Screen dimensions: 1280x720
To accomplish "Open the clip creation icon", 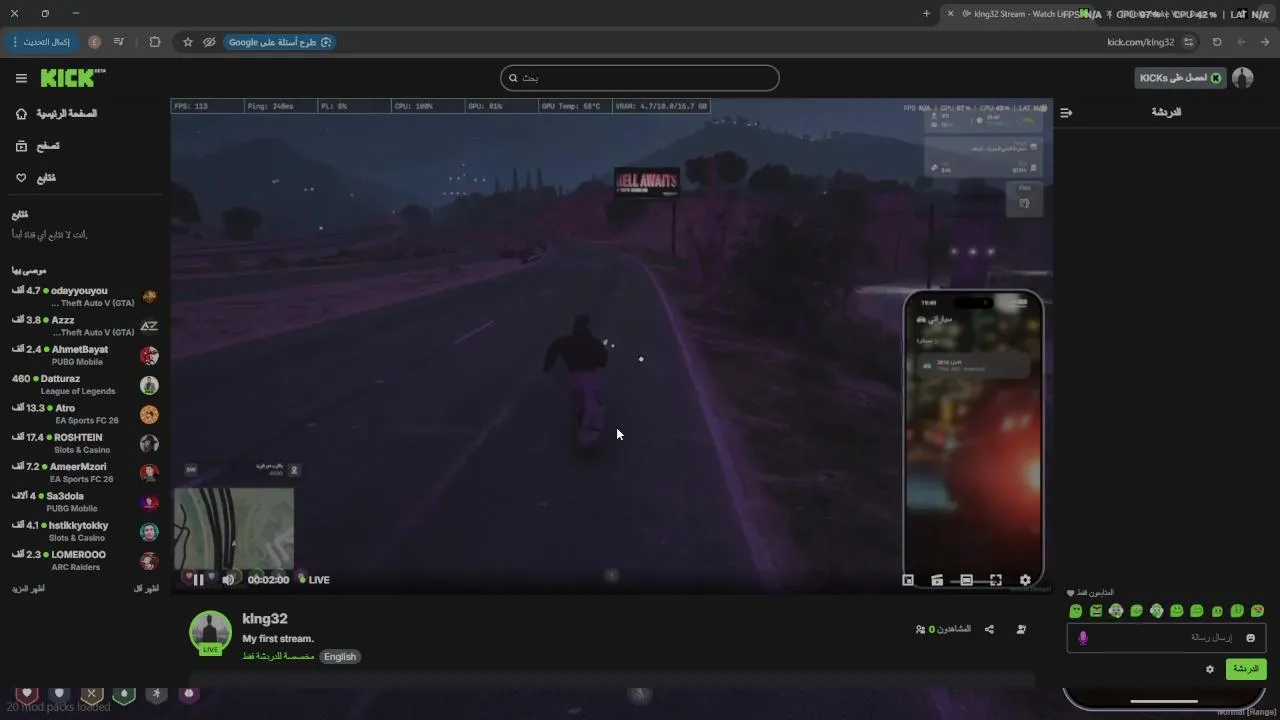I will tap(937, 580).
